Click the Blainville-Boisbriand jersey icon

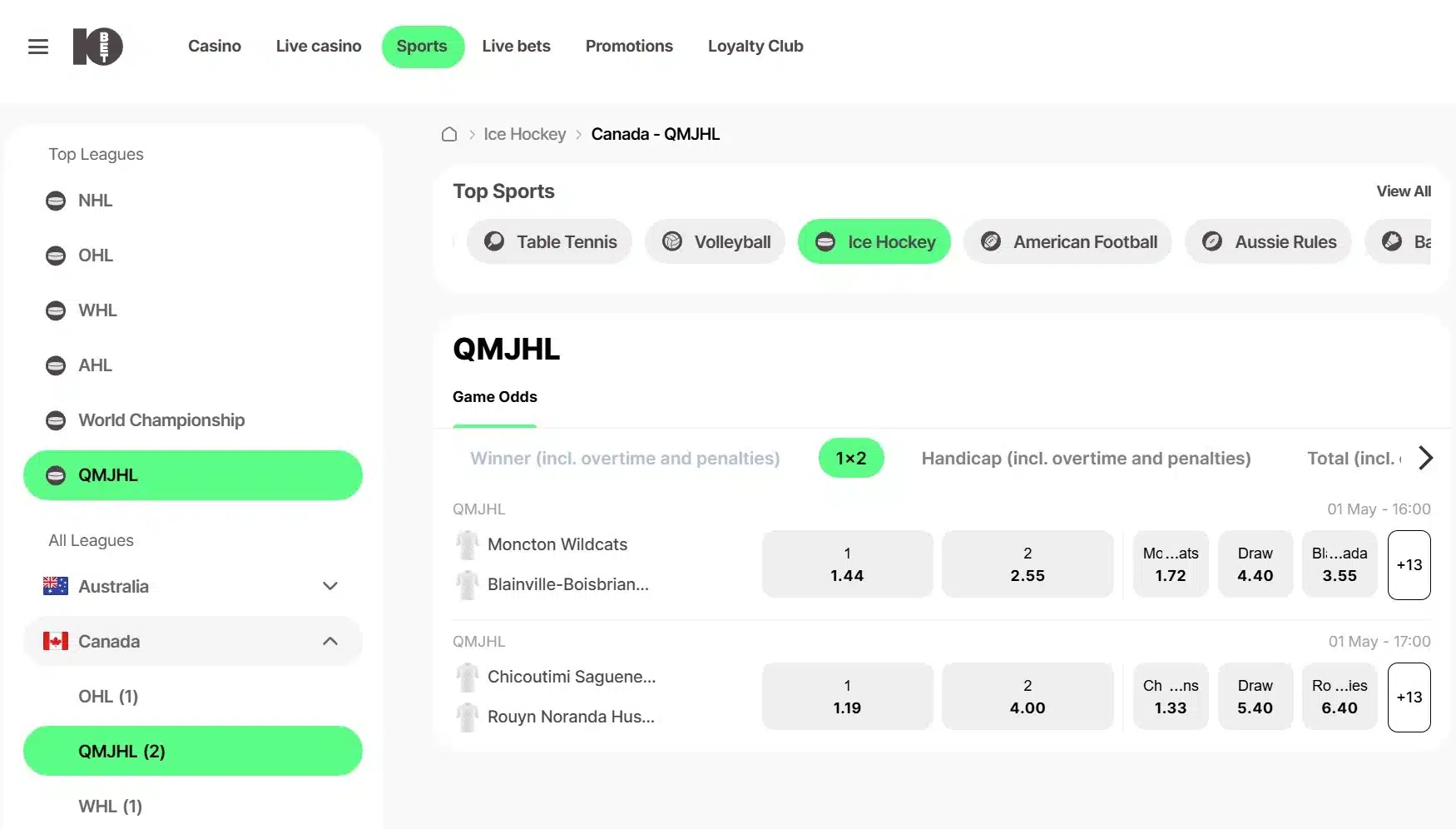468,584
